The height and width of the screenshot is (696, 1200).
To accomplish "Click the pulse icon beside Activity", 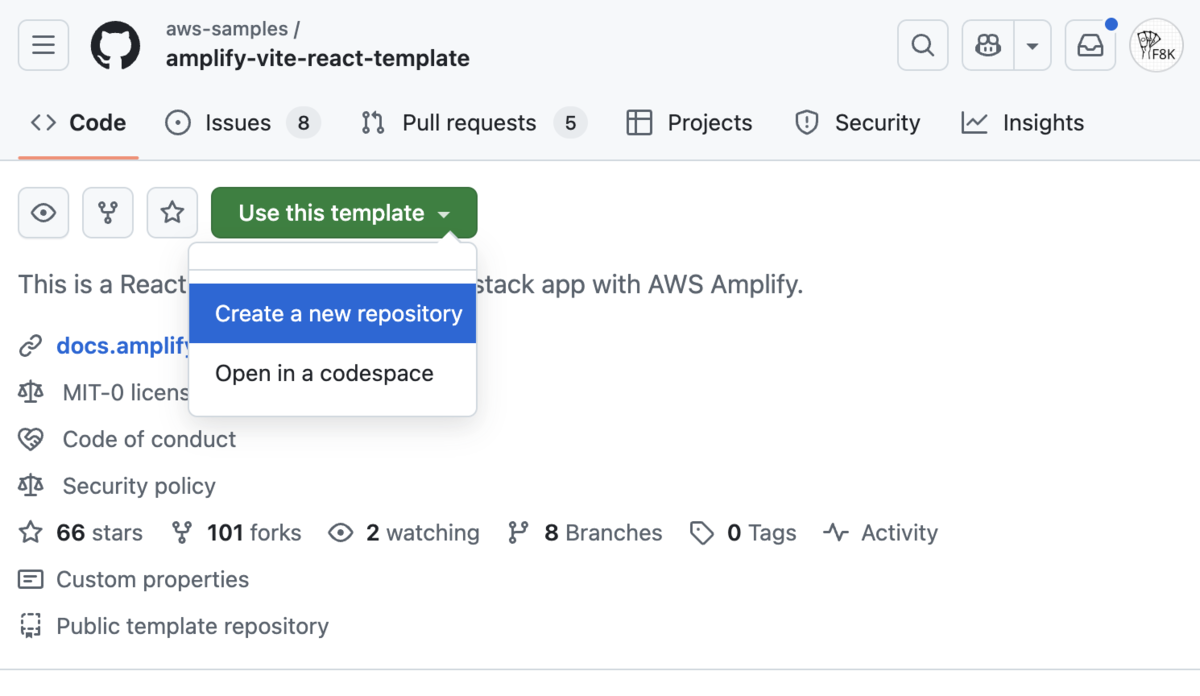I will [x=836, y=533].
